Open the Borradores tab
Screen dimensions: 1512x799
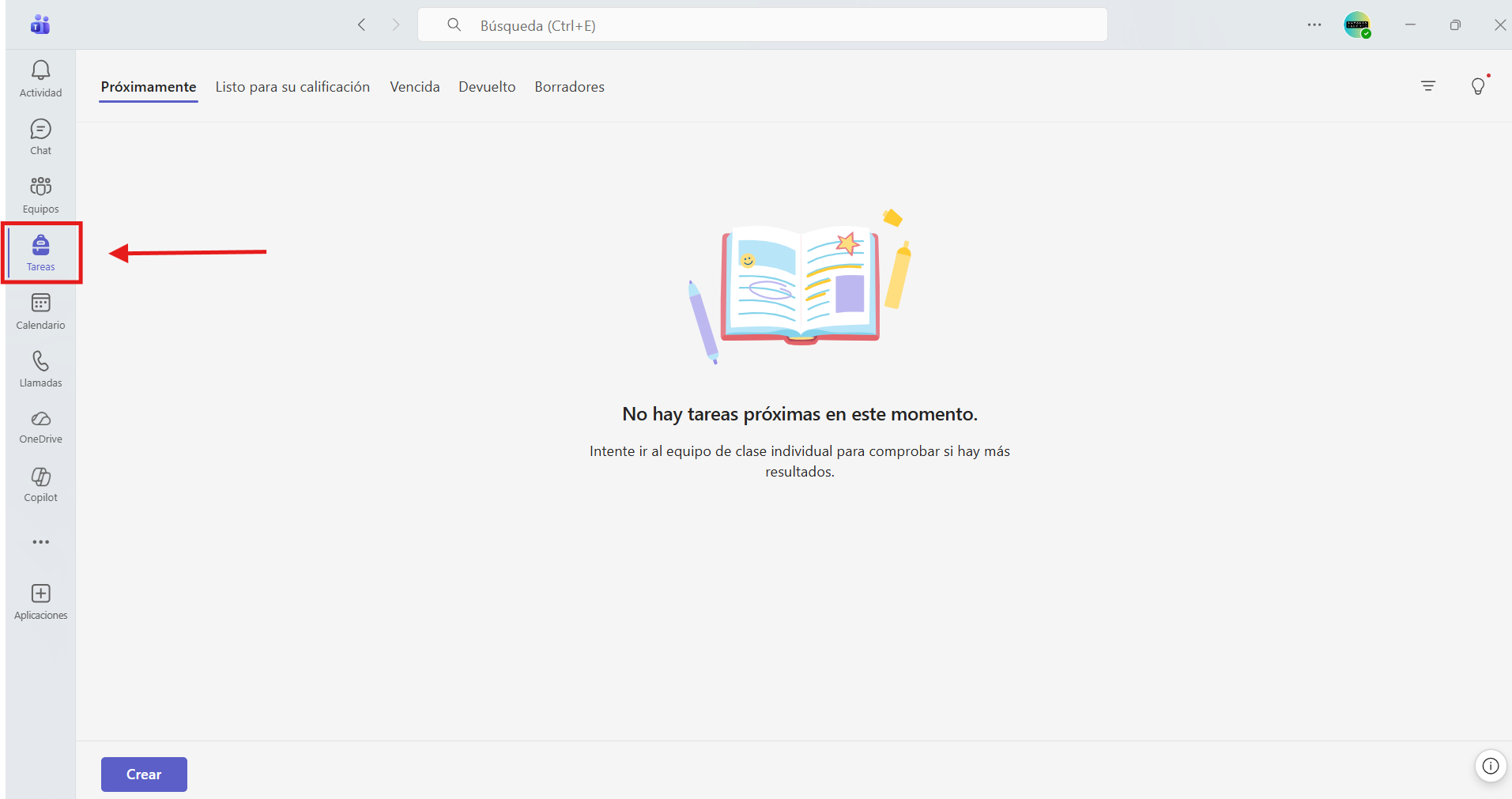[x=570, y=87]
